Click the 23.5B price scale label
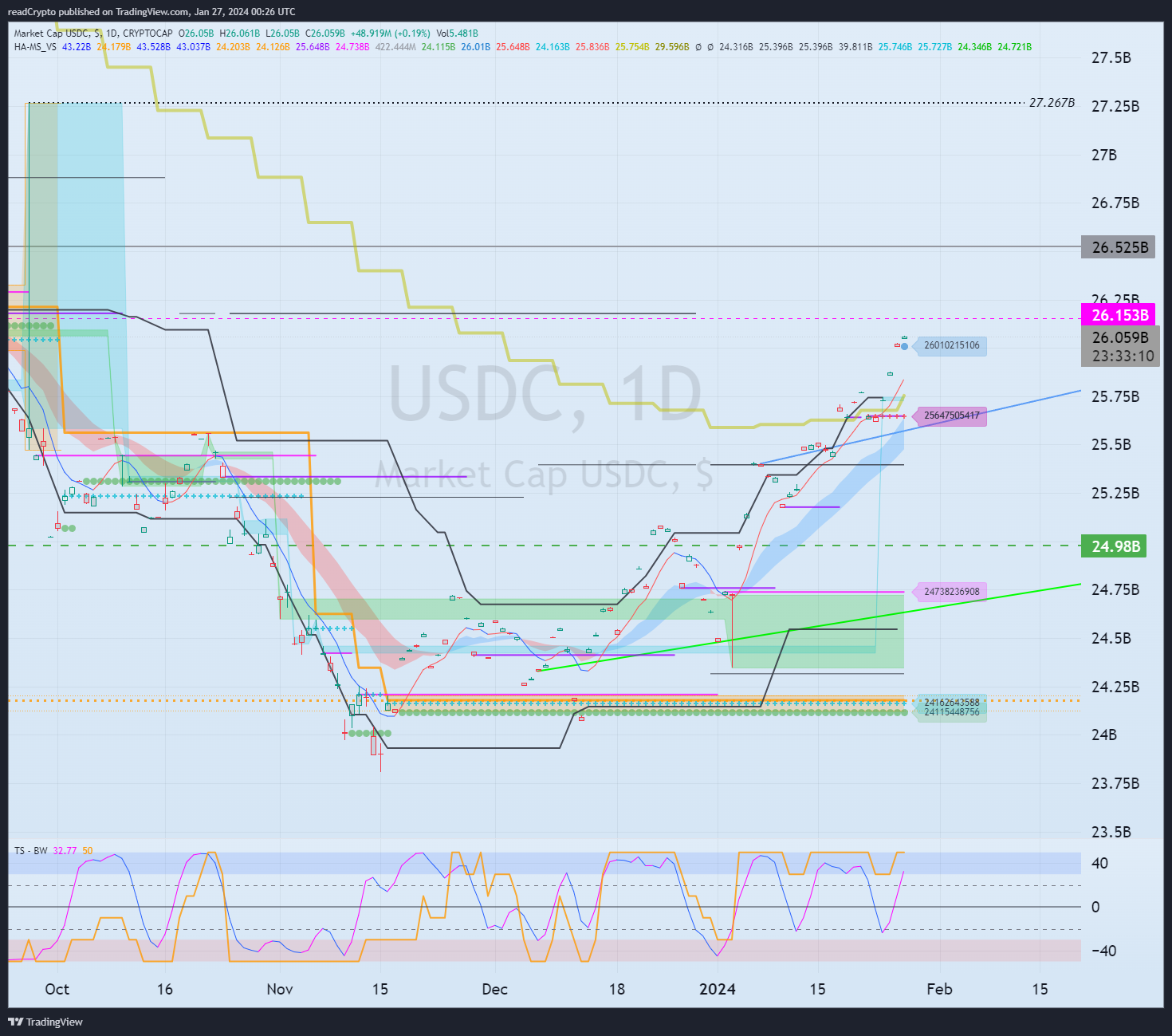 1111,833
